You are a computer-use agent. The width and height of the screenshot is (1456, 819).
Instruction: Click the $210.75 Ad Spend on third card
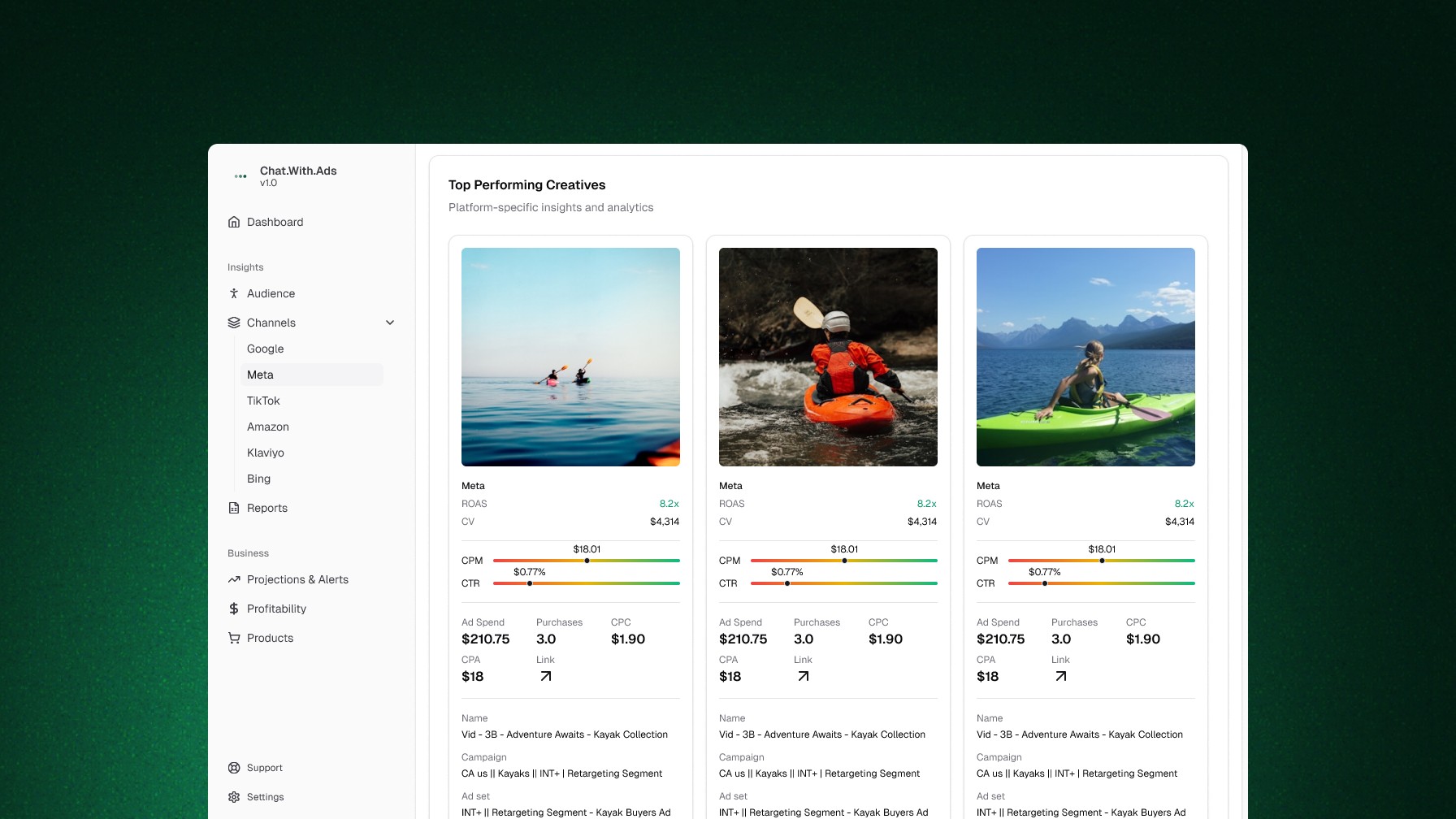point(1001,639)
